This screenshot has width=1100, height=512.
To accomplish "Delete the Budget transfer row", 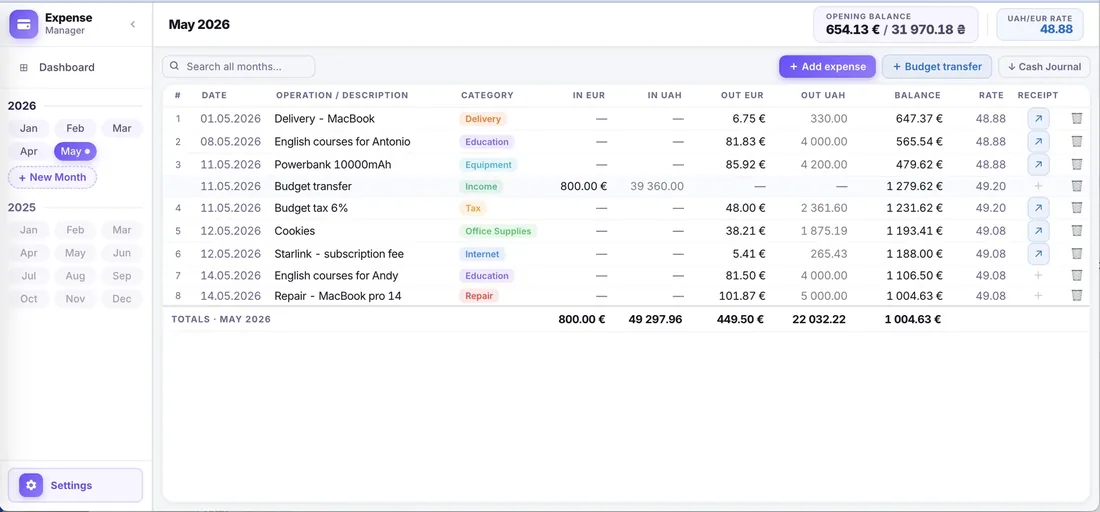I will [x=1077, y=186].
